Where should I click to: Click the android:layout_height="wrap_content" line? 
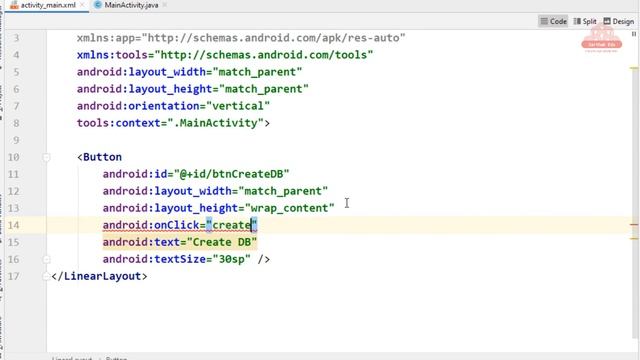218,208
